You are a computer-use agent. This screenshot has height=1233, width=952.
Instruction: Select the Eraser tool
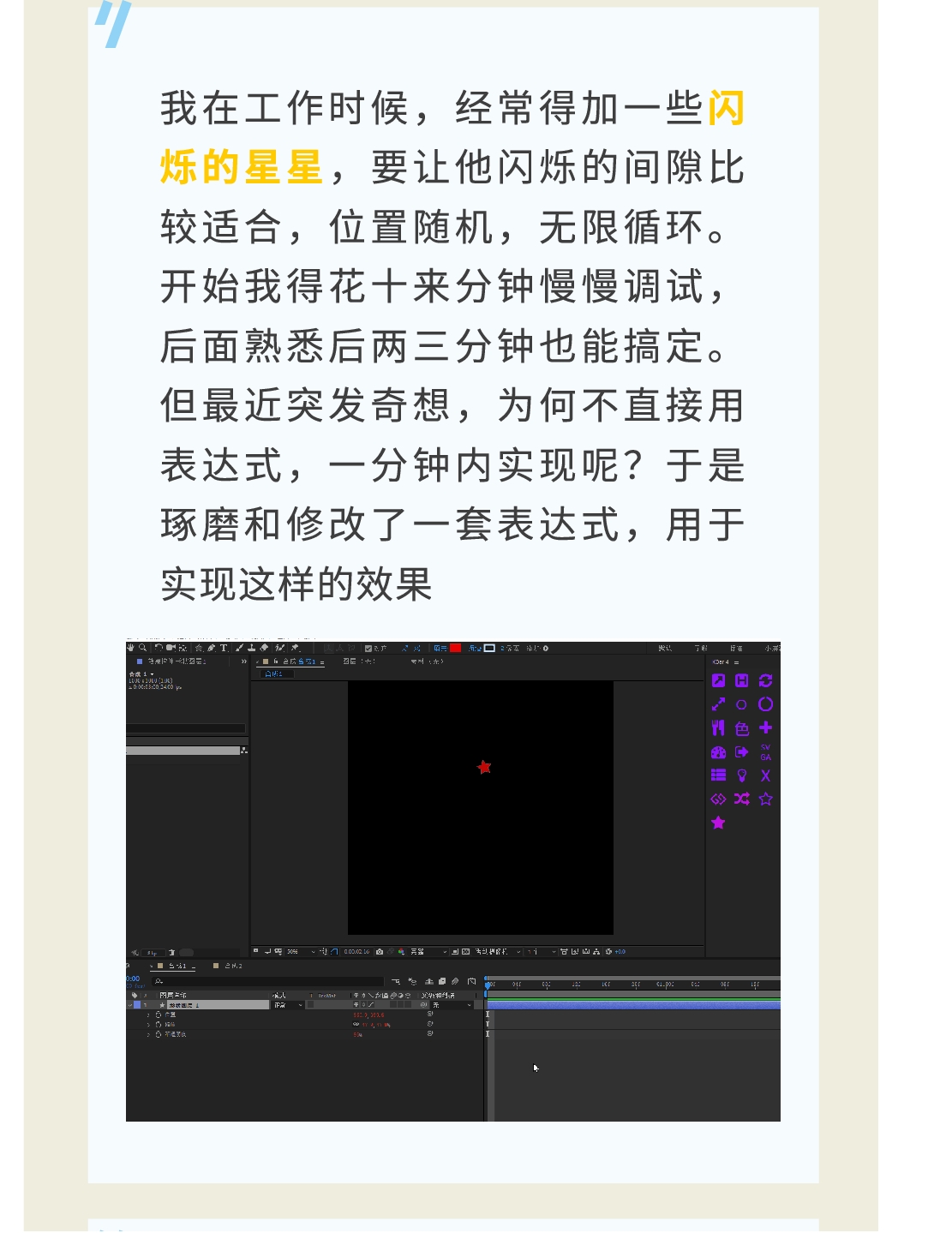264,648
